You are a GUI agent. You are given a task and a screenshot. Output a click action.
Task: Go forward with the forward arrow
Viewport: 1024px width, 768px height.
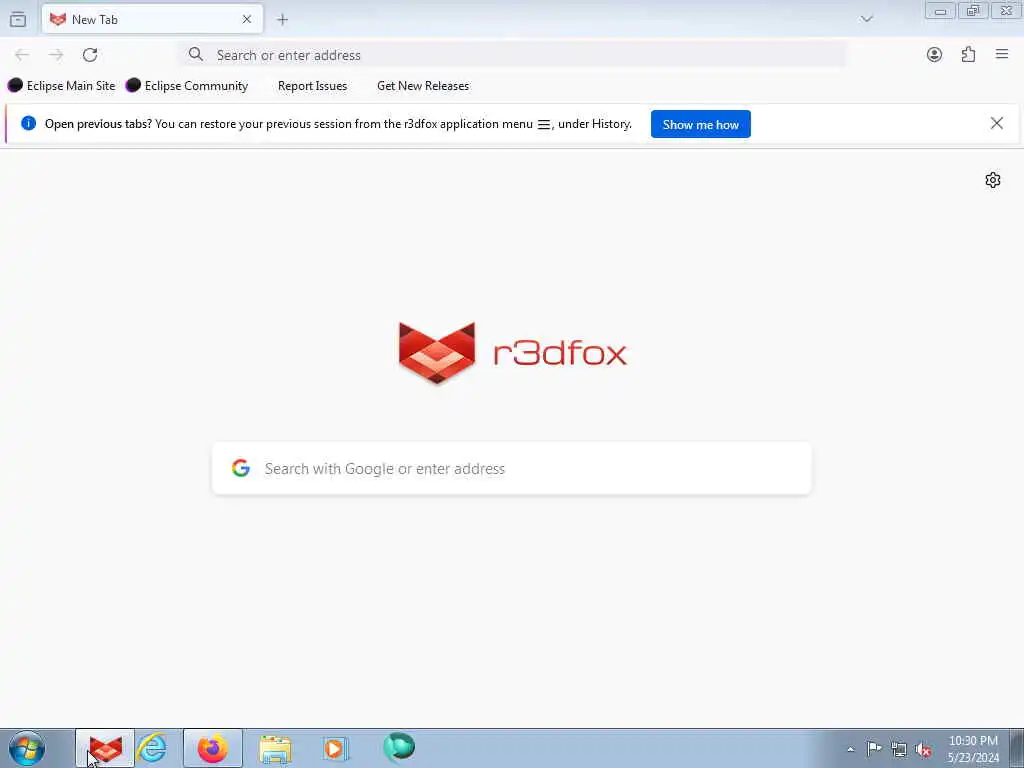click(56, 55)
